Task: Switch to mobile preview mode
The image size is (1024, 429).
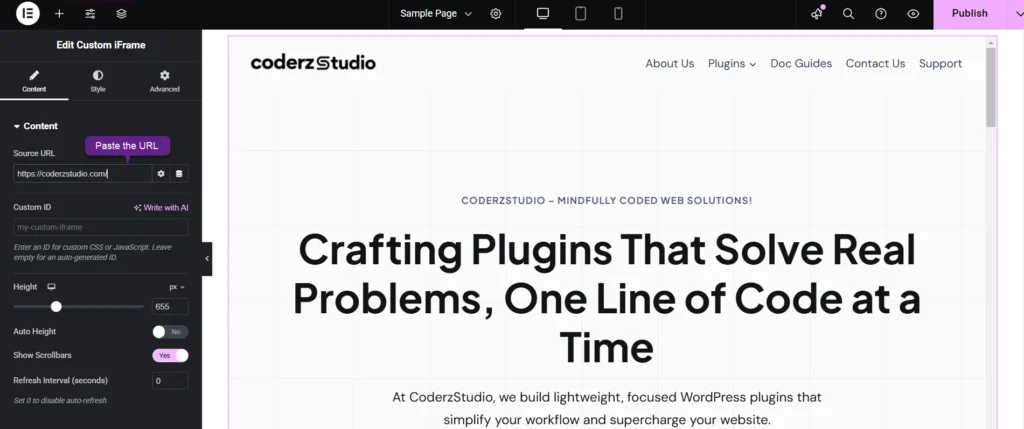Action: 618,14
